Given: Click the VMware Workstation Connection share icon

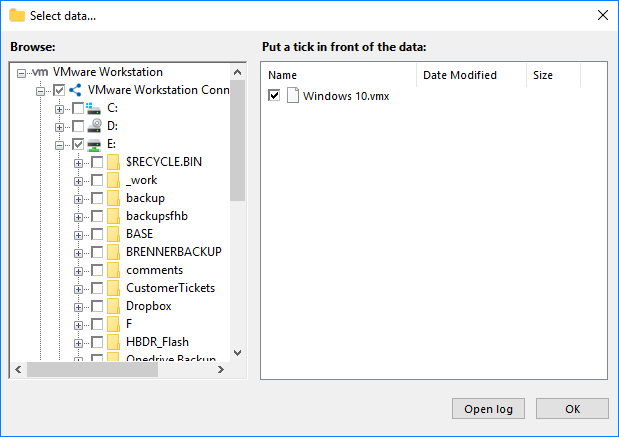Looking at the screenshot, I should click(x=75, y=90).
